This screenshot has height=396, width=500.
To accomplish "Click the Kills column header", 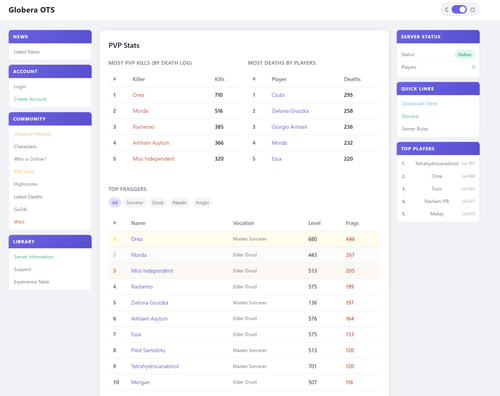I will [219, 79].
